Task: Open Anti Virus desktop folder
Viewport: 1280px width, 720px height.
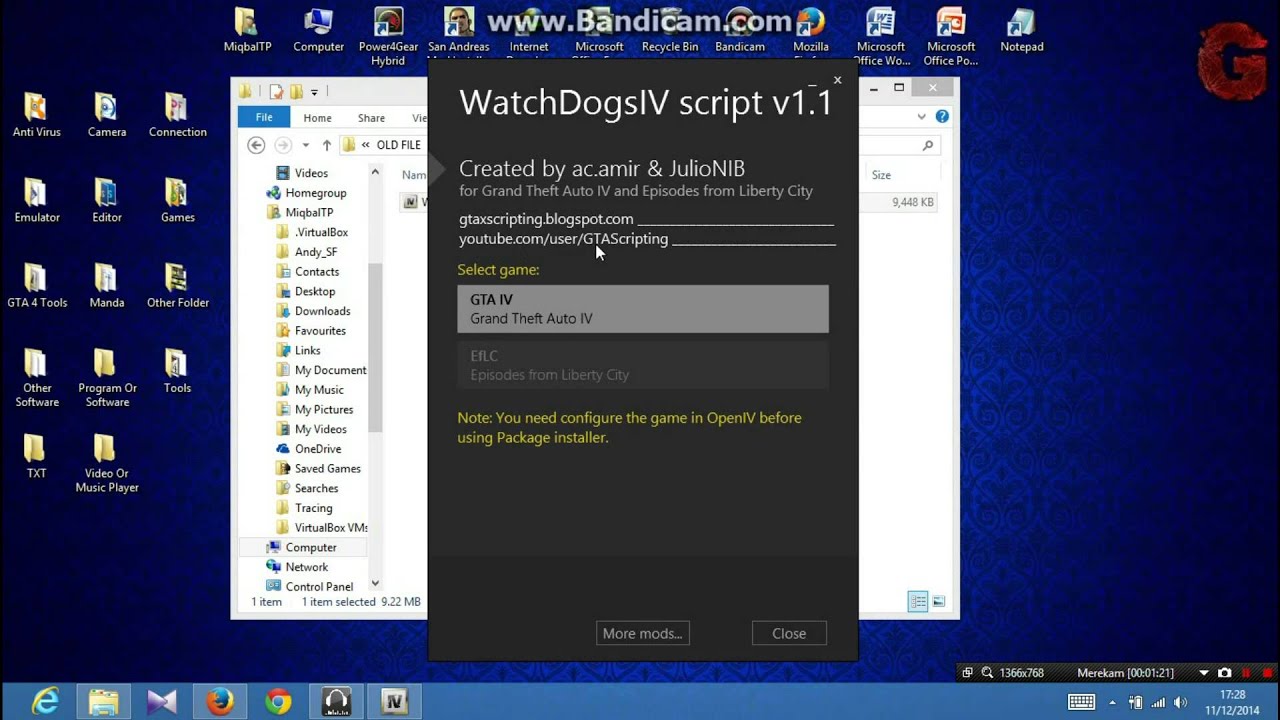Action: tap(36, 115)
